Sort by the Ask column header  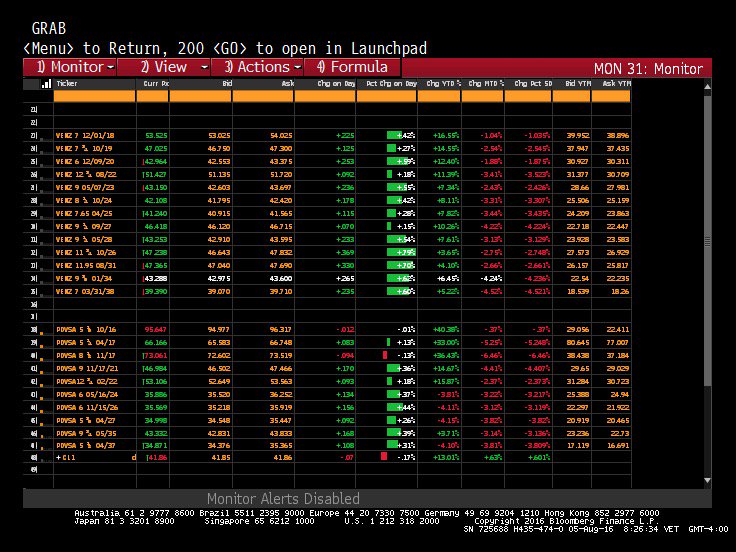[288, 84]
